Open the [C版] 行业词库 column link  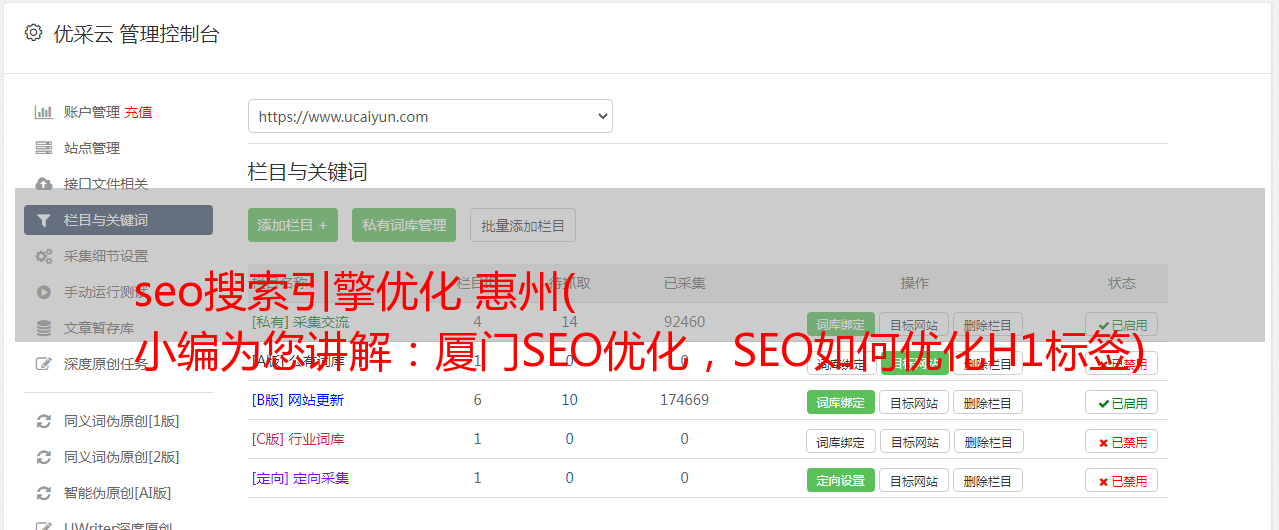tap(298, 439)
